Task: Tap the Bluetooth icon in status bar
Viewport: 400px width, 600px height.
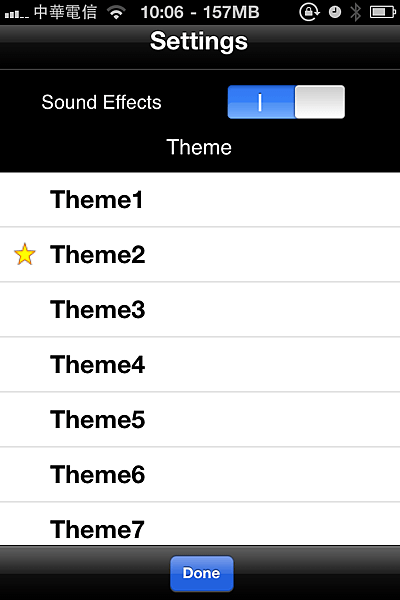Action: coord(356,12)
